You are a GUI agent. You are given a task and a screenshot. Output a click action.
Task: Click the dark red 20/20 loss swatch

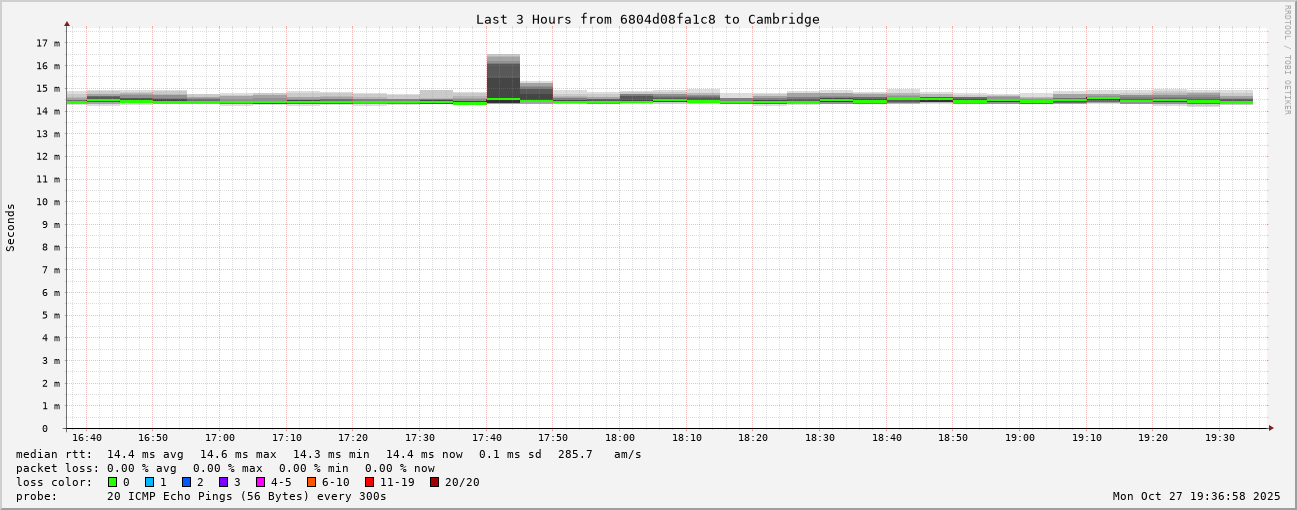coord(435,482)
